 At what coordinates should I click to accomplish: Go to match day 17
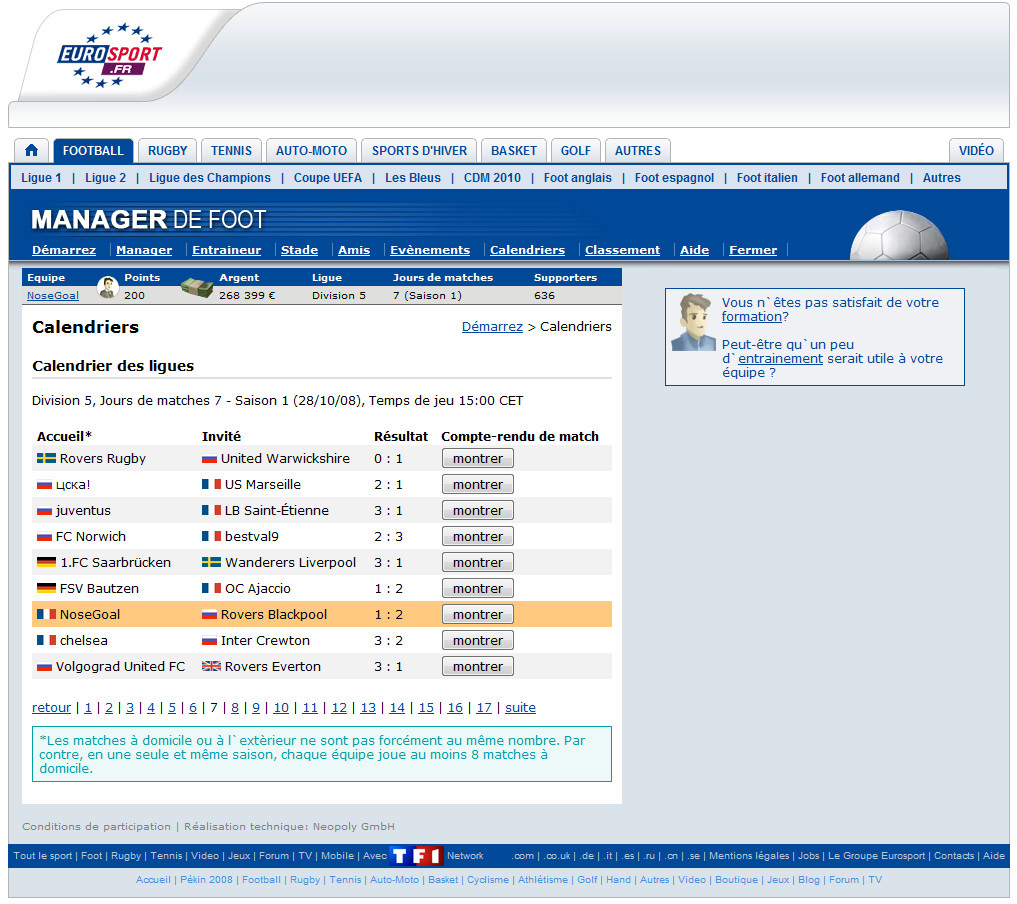tap(484, 708)
